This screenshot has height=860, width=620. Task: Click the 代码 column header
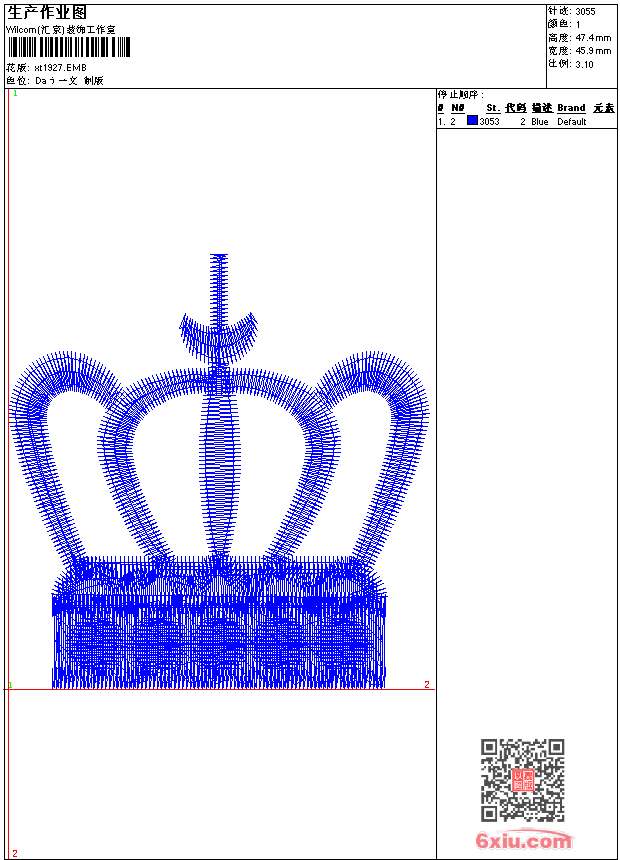(x=516, y=108)
